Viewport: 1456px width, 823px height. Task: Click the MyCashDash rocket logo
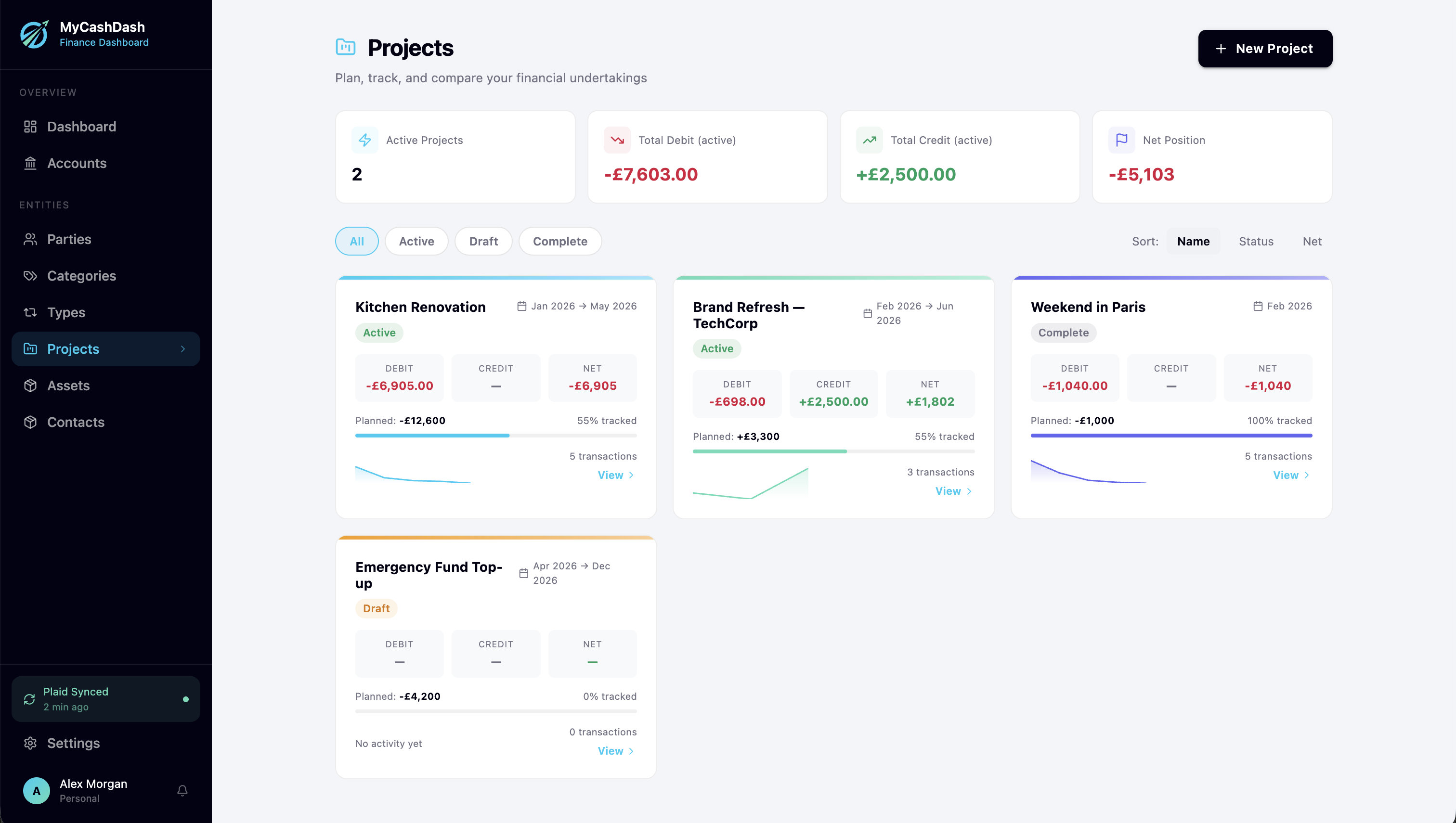click(x=34, y=35)
